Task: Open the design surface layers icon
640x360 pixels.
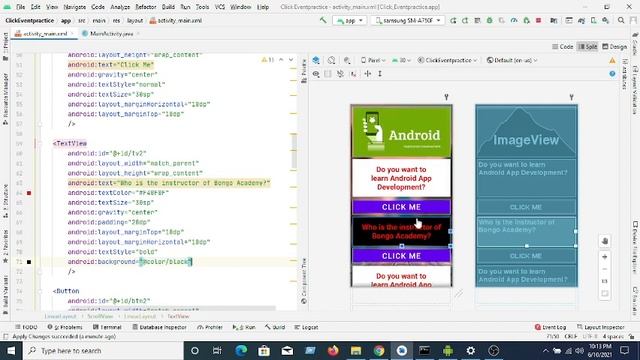Action: (316, 60)
